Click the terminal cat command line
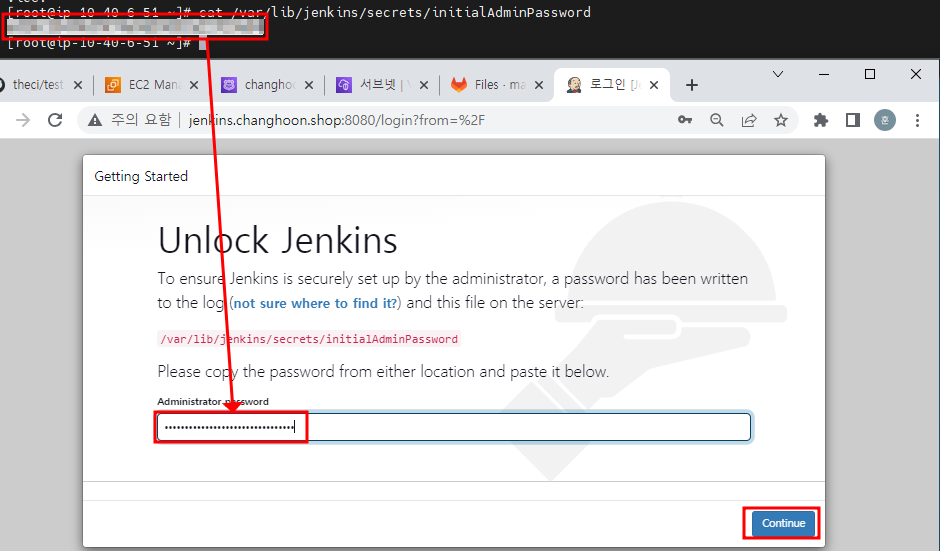Viewport: 940px width, 551px height. coord(299,12)
